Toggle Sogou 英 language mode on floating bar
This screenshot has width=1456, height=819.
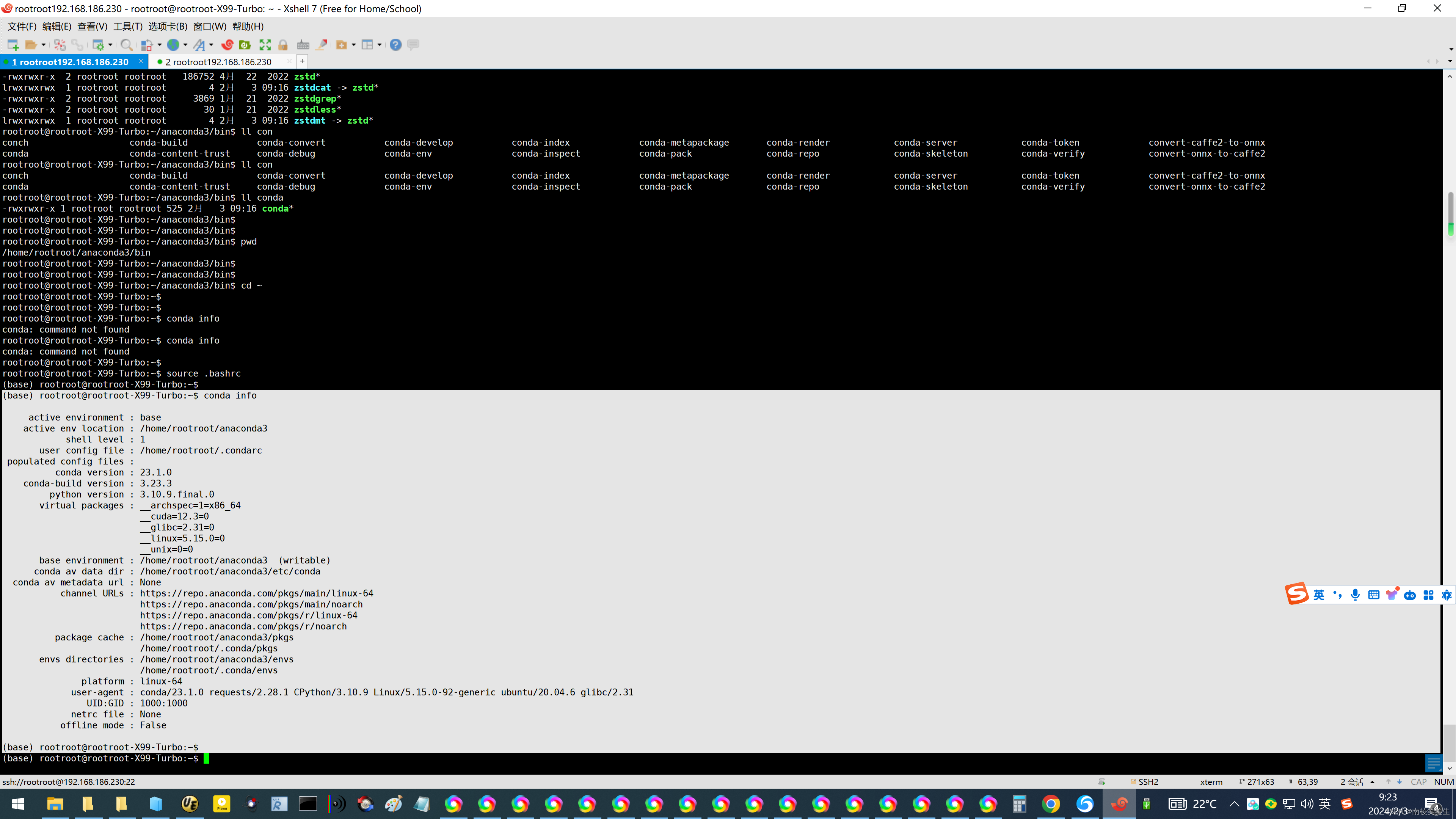click(1319, 595)
